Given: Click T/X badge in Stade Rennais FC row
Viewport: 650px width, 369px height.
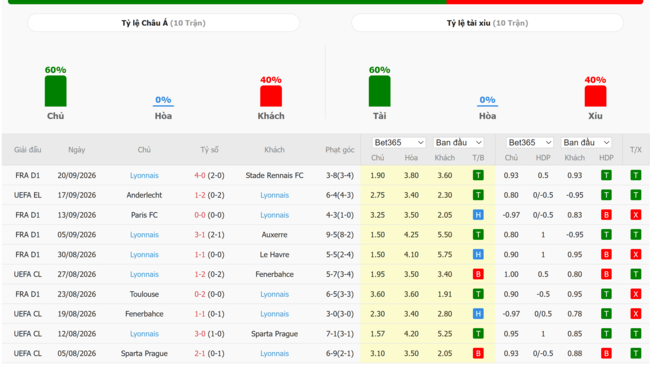Looking at the screenshot, I should click(635, 175).
